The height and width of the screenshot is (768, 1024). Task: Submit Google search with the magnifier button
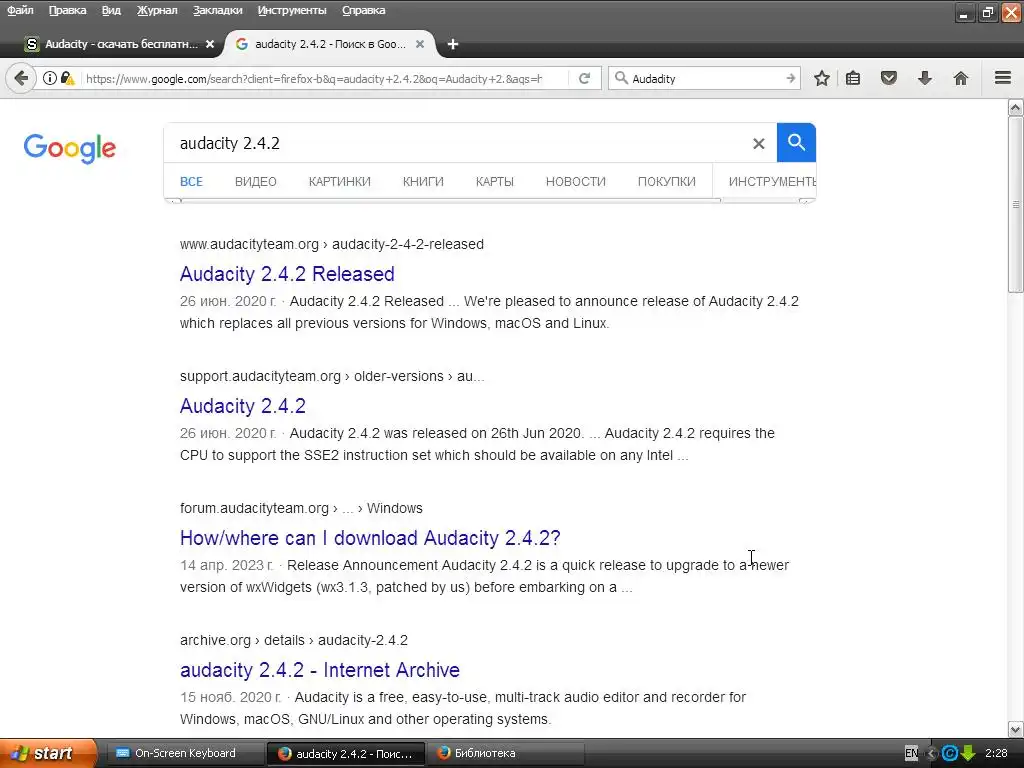(796, 142)
